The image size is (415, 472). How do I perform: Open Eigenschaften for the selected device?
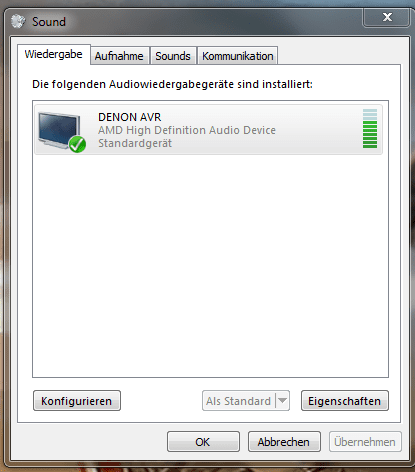(x=344, y=401)
